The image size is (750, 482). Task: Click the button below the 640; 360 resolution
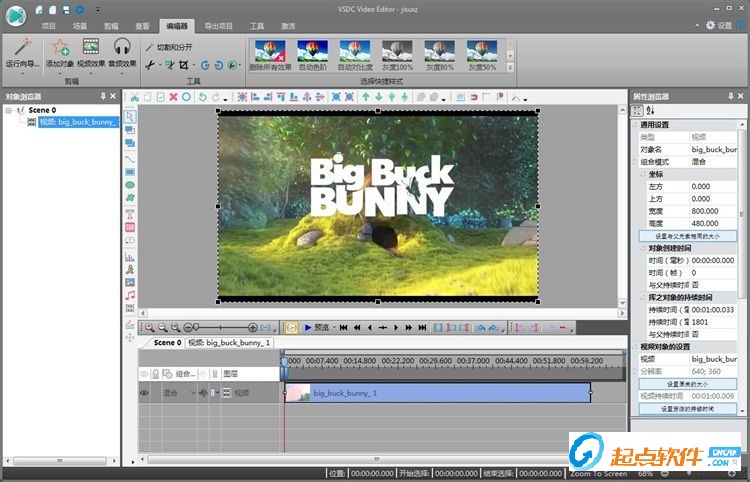coord(687,384)
